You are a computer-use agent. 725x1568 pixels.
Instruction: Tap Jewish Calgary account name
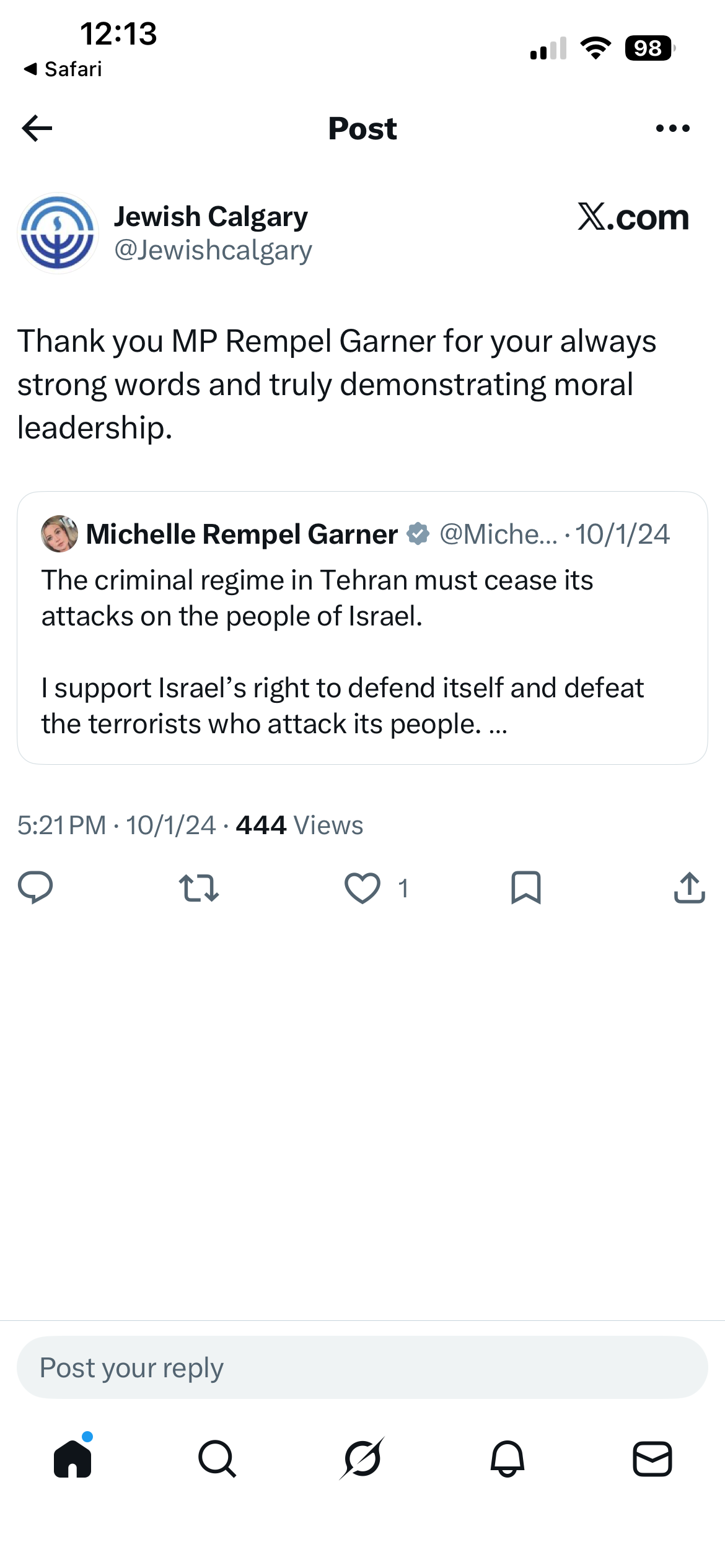211,217
